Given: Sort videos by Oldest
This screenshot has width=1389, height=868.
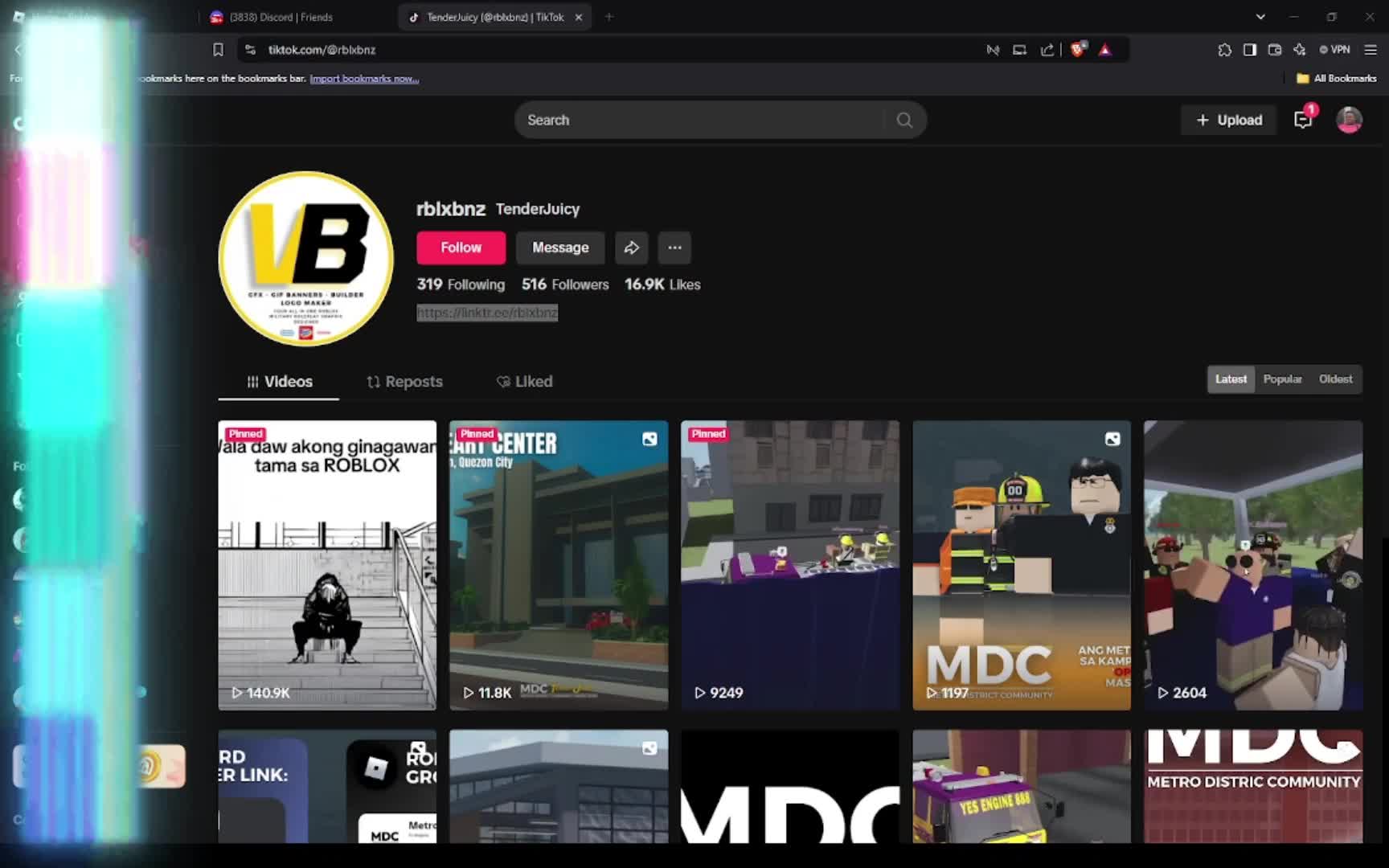Looking at the screenshot, I should (x=1335, y=379).
